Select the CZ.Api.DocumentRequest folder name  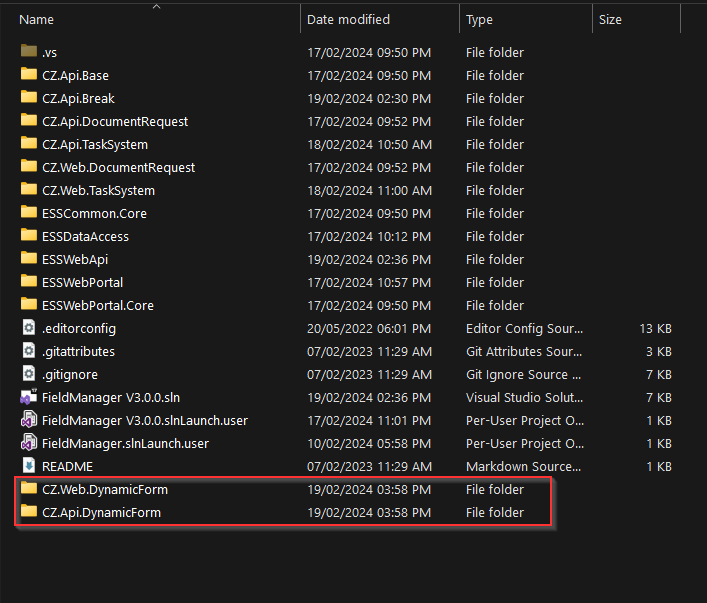point(115,121)
